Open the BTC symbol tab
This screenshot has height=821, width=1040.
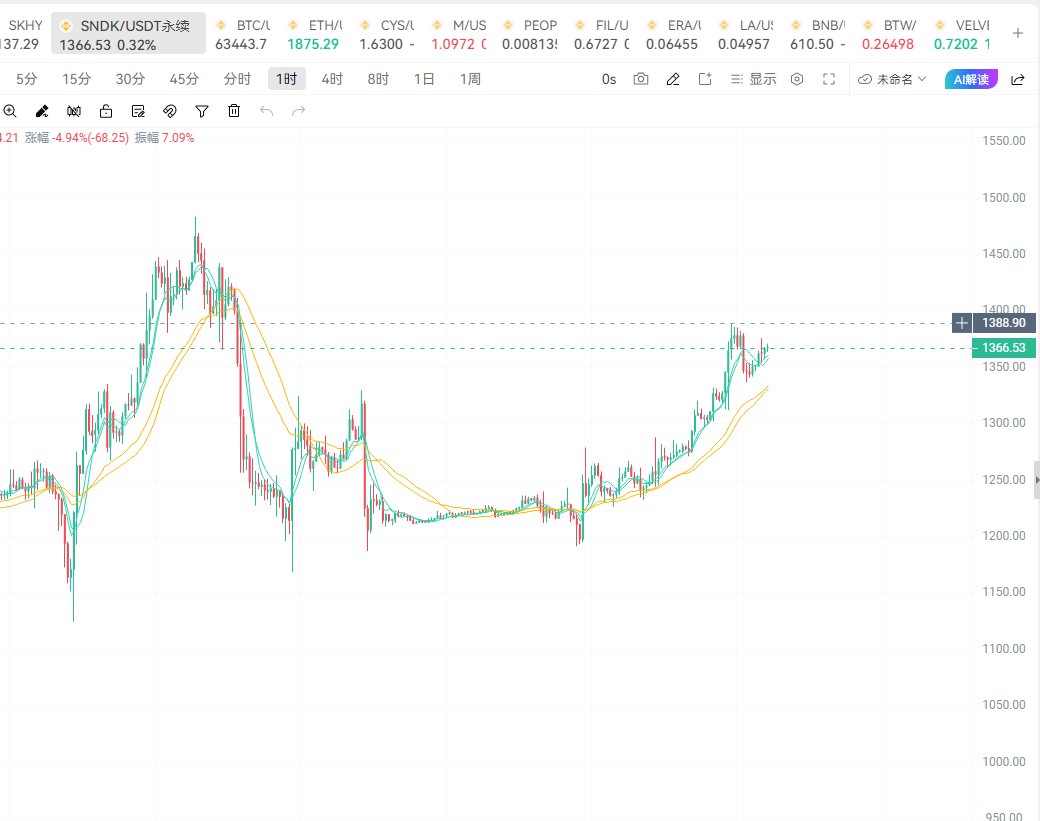[243, 34]
